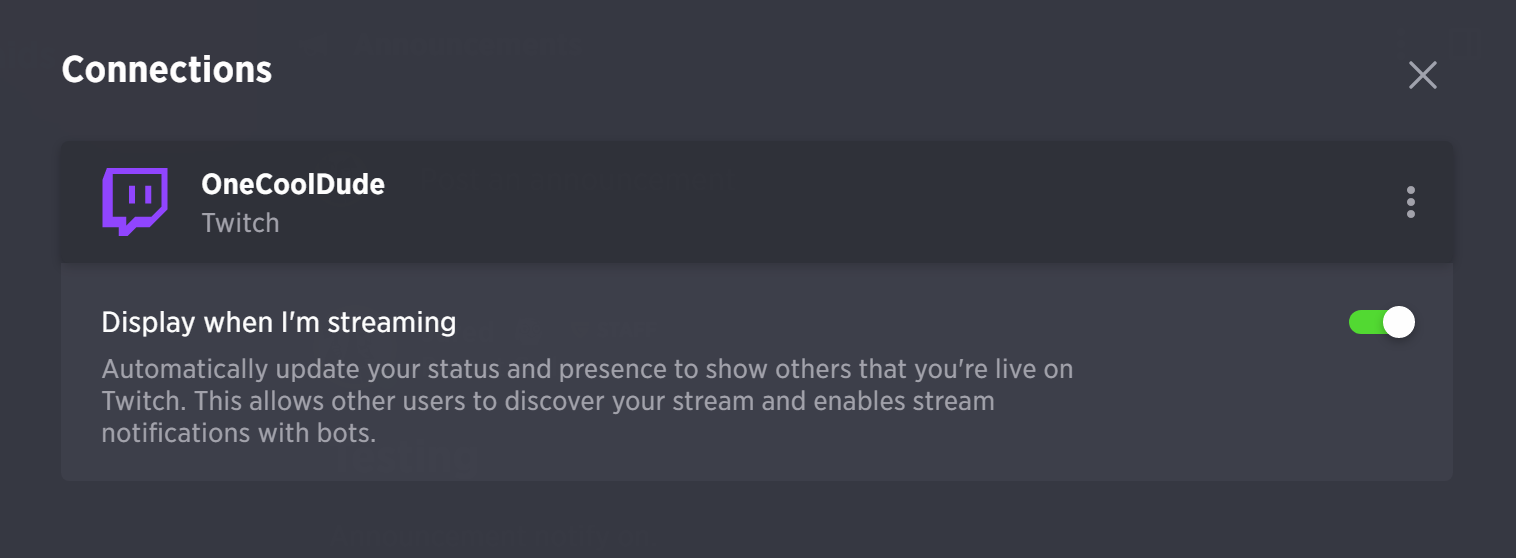1516x558 pixels.
Task: Select the OneCoolDude account name
Action: coord(293,184)
